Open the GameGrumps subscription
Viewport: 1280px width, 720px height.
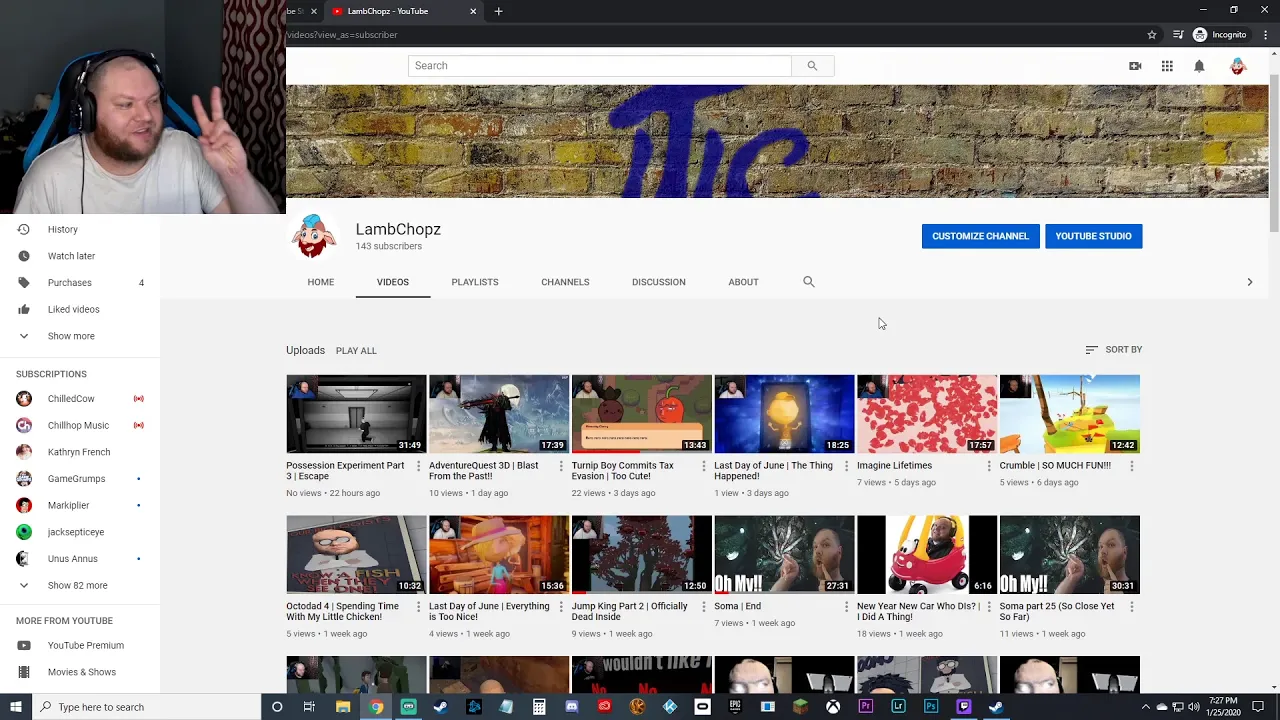point(80,479)
